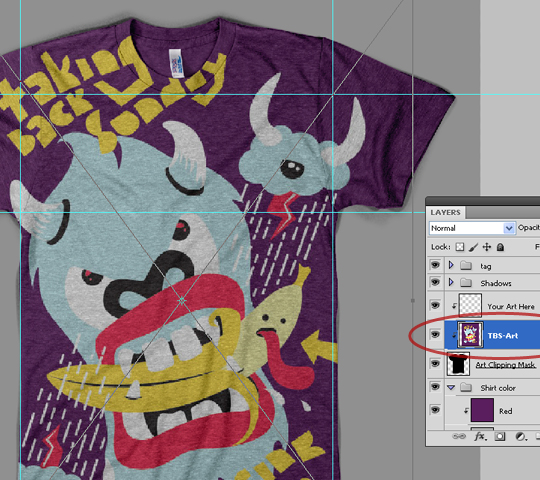Click the lock all padlock icon
The width and height of the screenshot is (540, 480).
pyautogui.click(x=500, y=247)
